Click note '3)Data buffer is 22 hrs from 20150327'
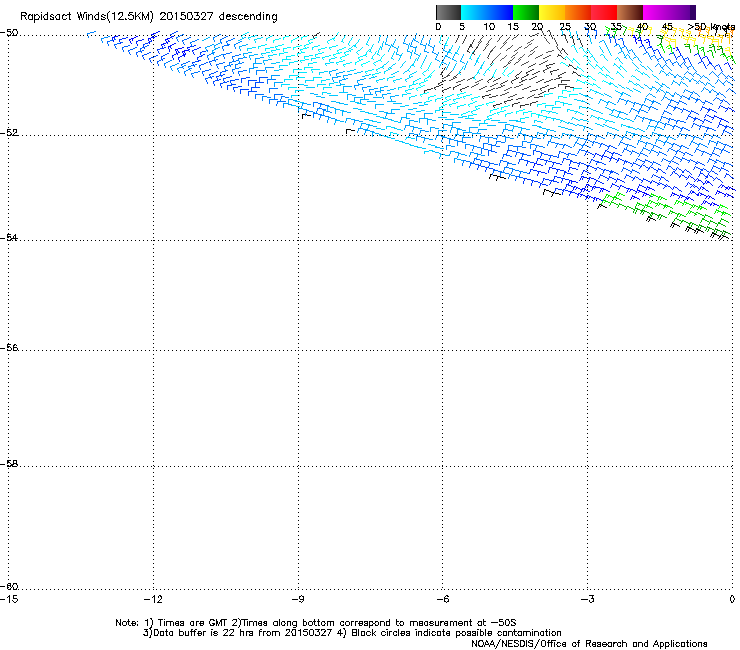Viewport: 740px width, 650px height. [237, 633]
